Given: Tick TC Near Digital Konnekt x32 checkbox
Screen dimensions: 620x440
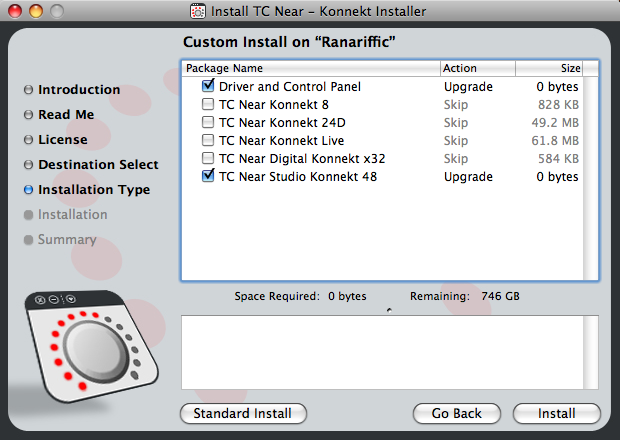Looking at the screenshot, I should [x=208, y=159].
